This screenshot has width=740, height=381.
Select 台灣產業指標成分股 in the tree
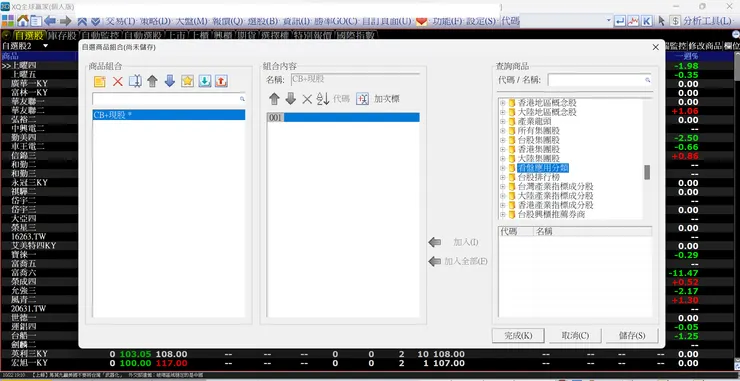pos(555,186)
